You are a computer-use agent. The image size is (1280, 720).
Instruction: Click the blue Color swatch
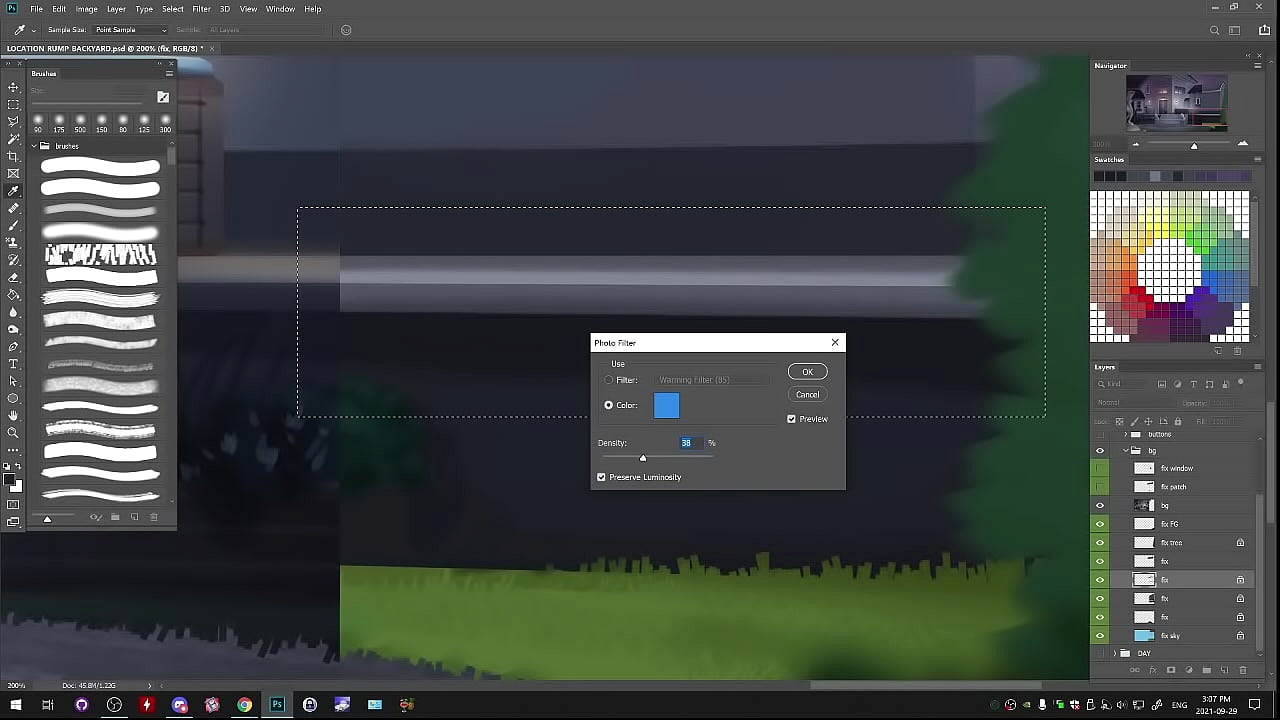point(666,405)
